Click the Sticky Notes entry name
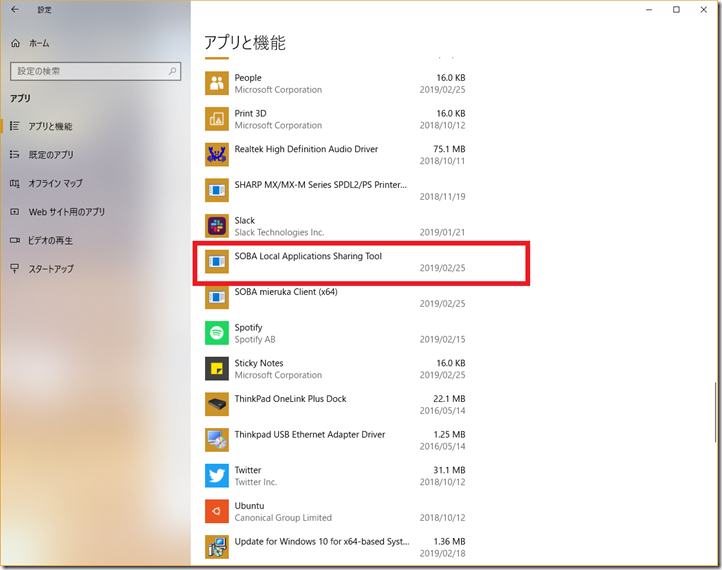Viewport: 722px width, 570px height. (x=259, y=363)
